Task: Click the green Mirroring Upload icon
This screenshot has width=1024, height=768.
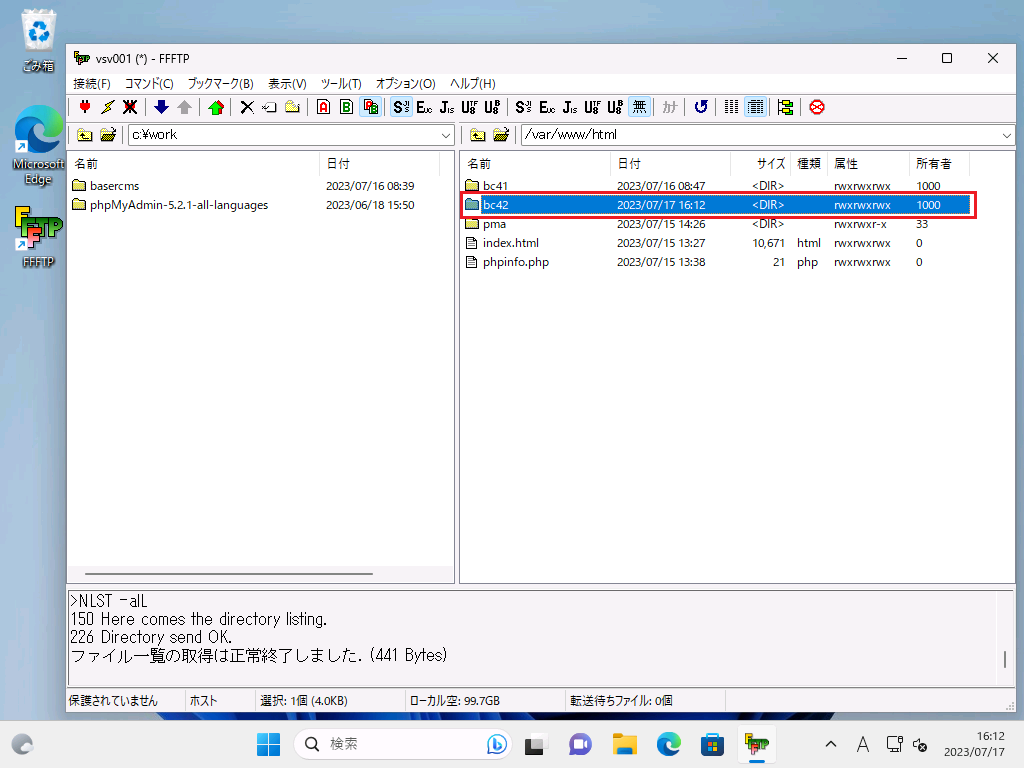Action: [215, 107]
